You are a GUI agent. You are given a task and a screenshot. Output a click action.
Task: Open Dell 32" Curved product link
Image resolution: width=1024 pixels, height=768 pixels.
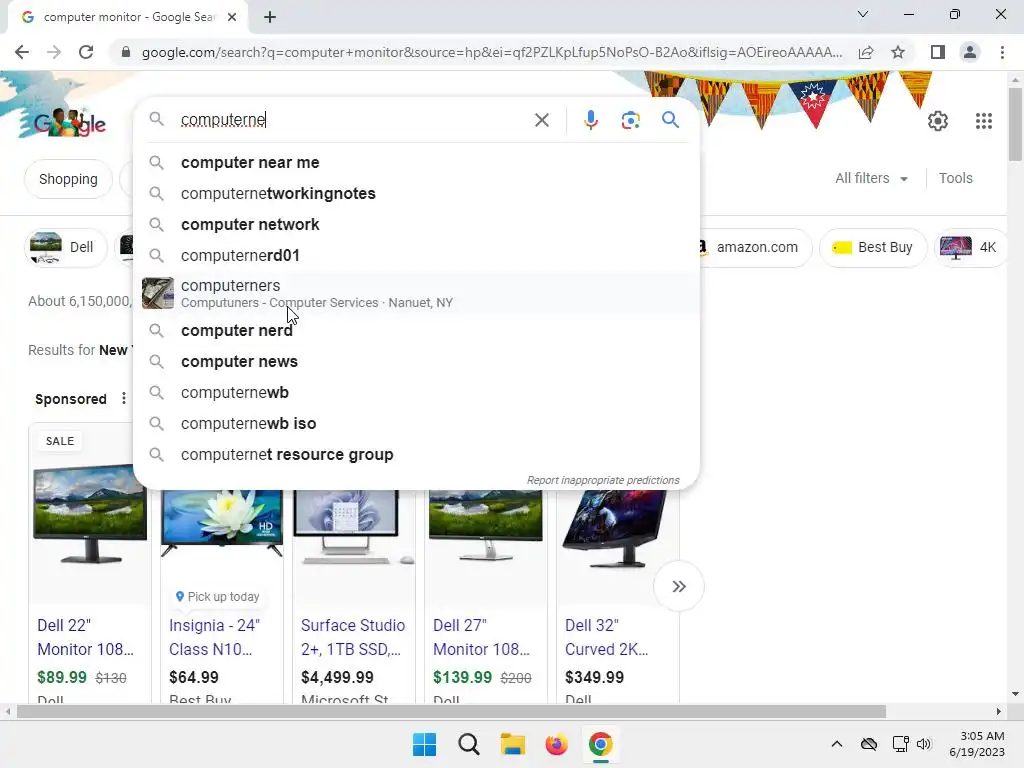607,637
